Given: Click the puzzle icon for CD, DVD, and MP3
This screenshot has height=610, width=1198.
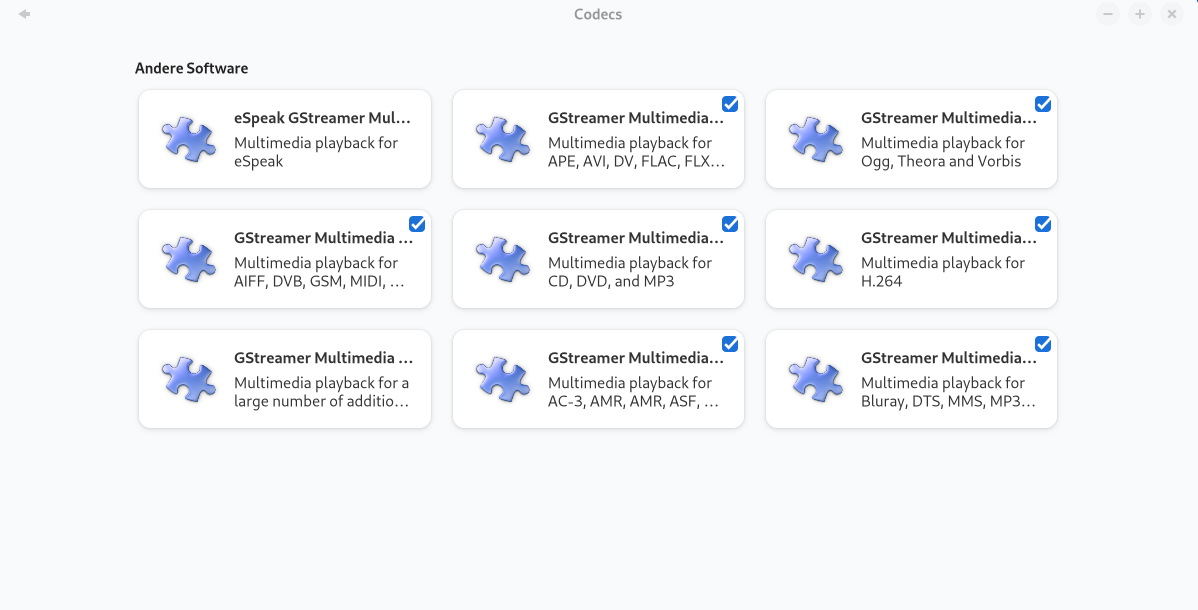Looking at the screenshot, I should click(503, 259).
